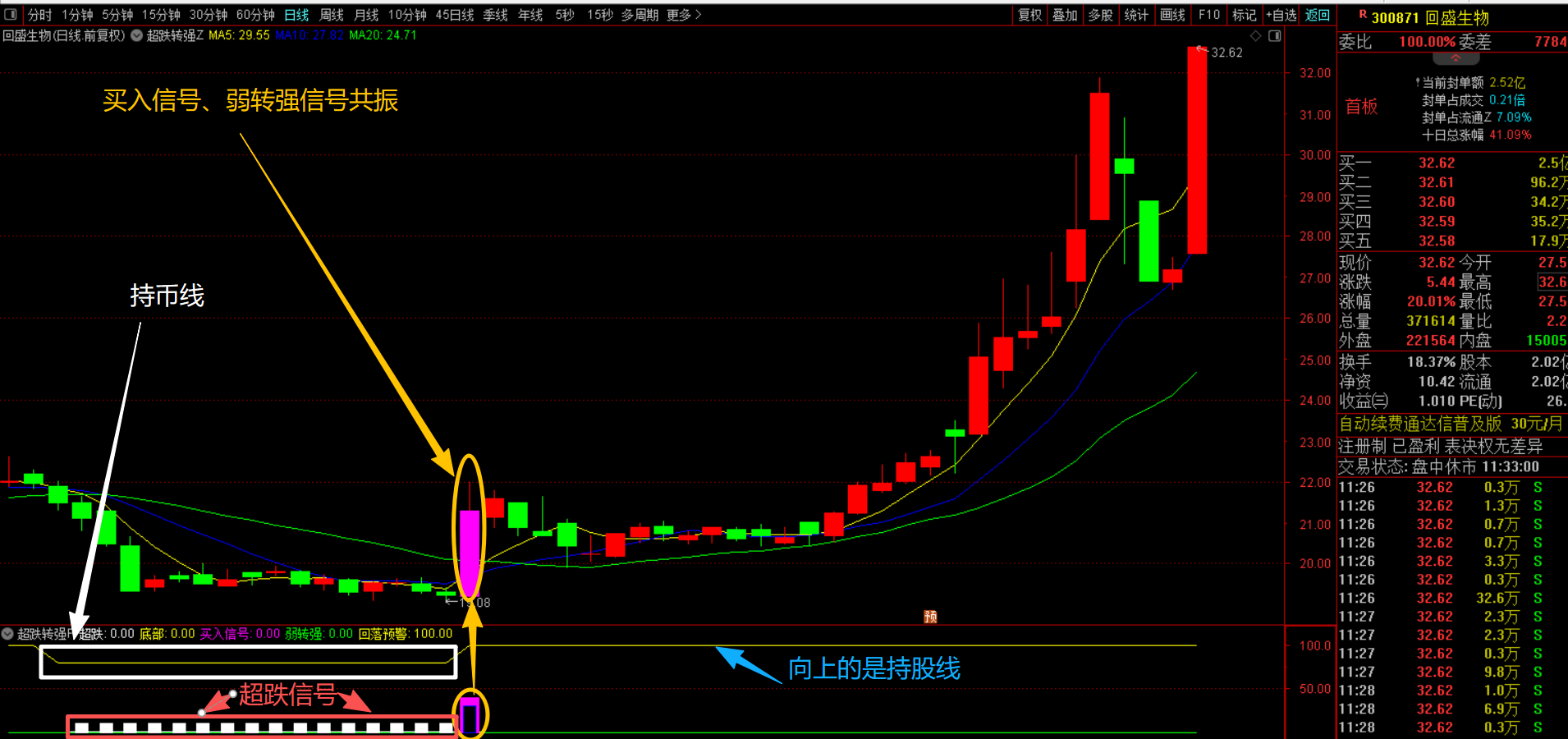Click 返回 to go back
Screen dimensions: 1568x739
pos(1318,15)
